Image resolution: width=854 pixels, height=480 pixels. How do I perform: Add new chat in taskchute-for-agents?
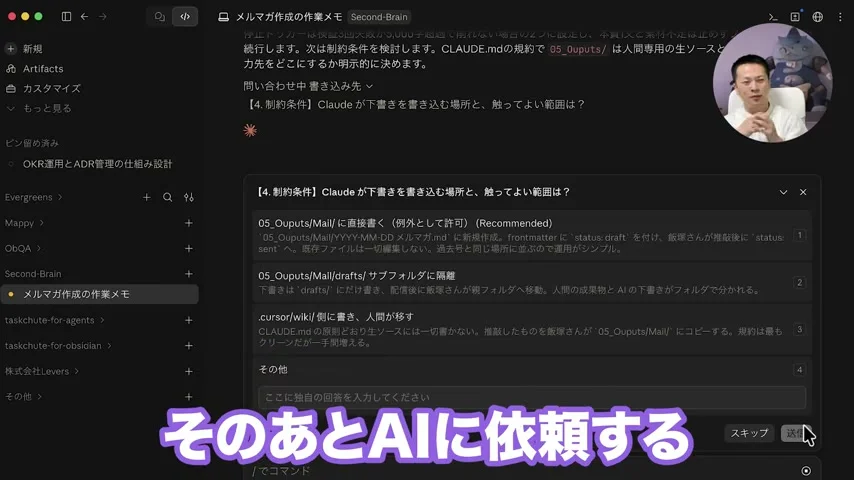click(x=188, y=320)
